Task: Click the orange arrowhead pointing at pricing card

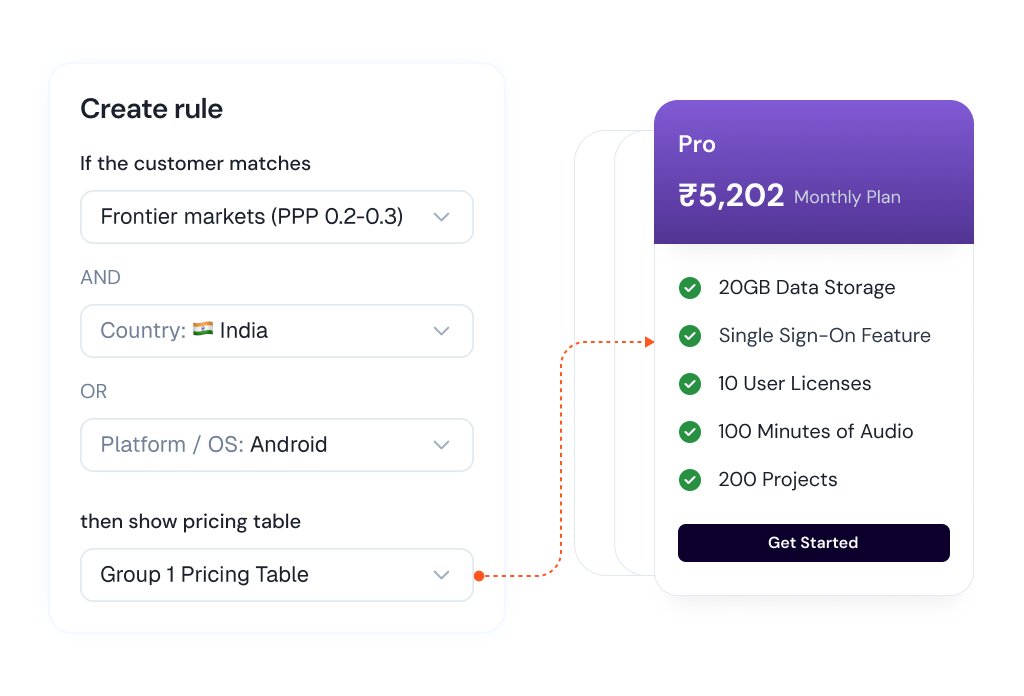Action: pos(649,342)
